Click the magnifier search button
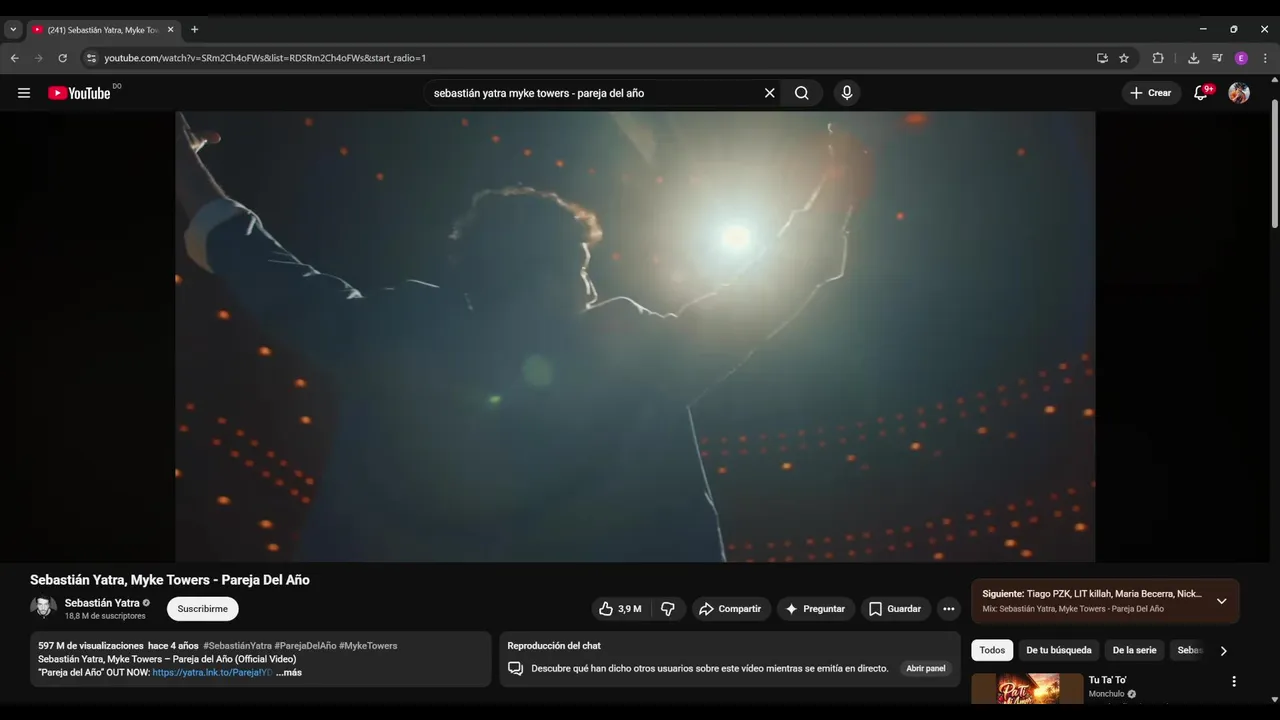Screen dimensions: 1280x720 click(802, 93)
